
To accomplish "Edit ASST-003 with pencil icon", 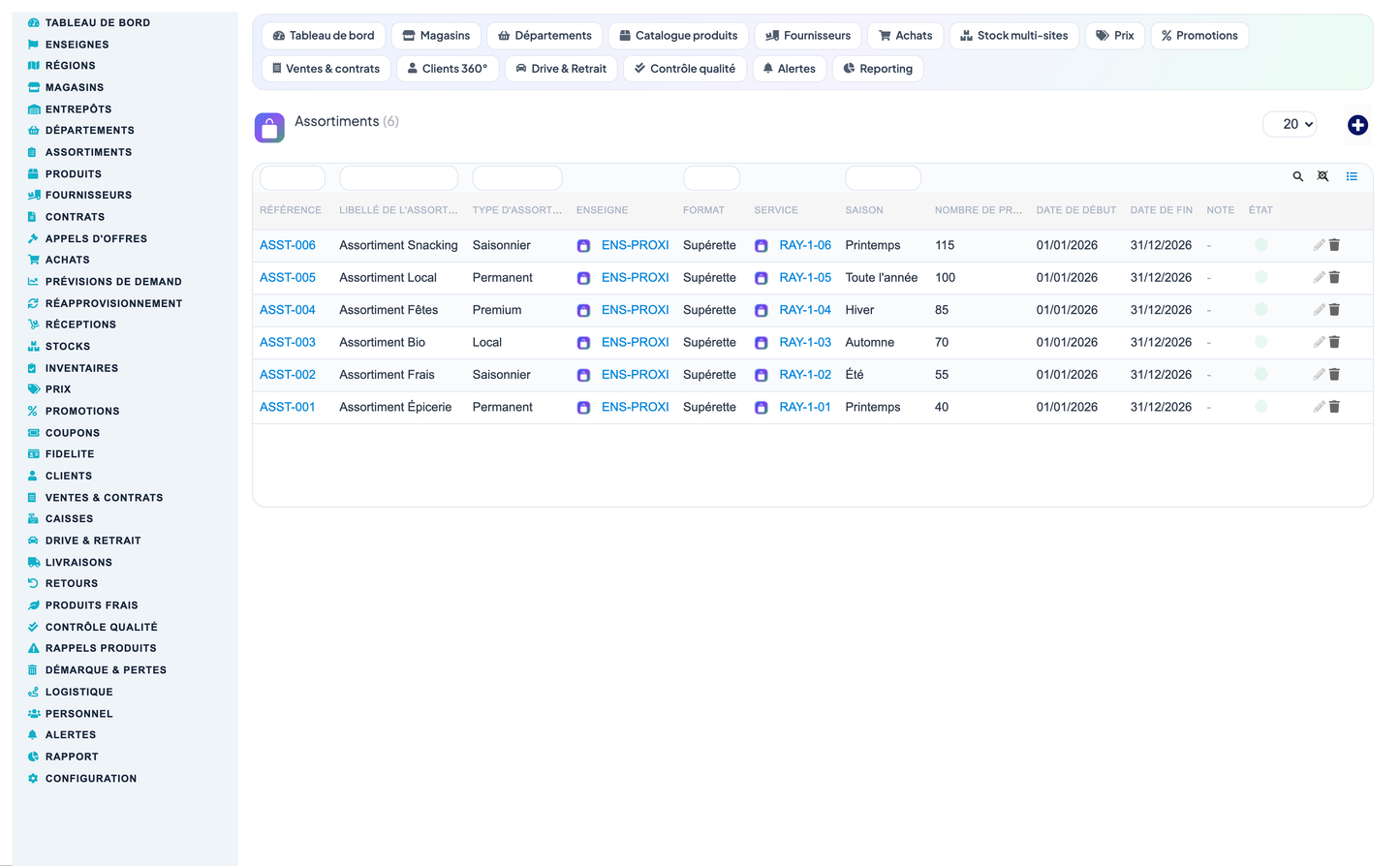I will pos(1319,342).
